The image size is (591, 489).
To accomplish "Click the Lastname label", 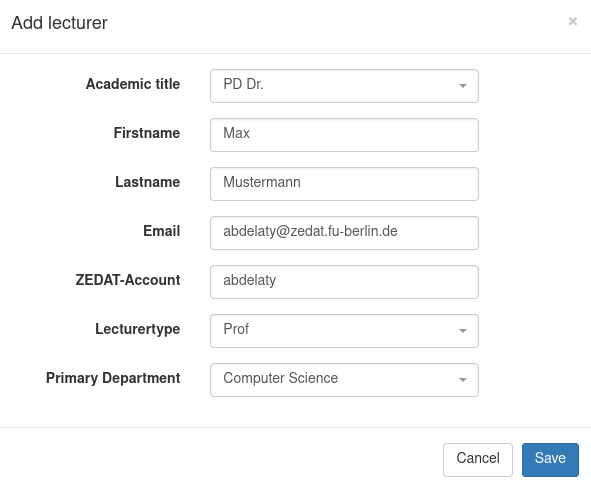I will (147, 182).
